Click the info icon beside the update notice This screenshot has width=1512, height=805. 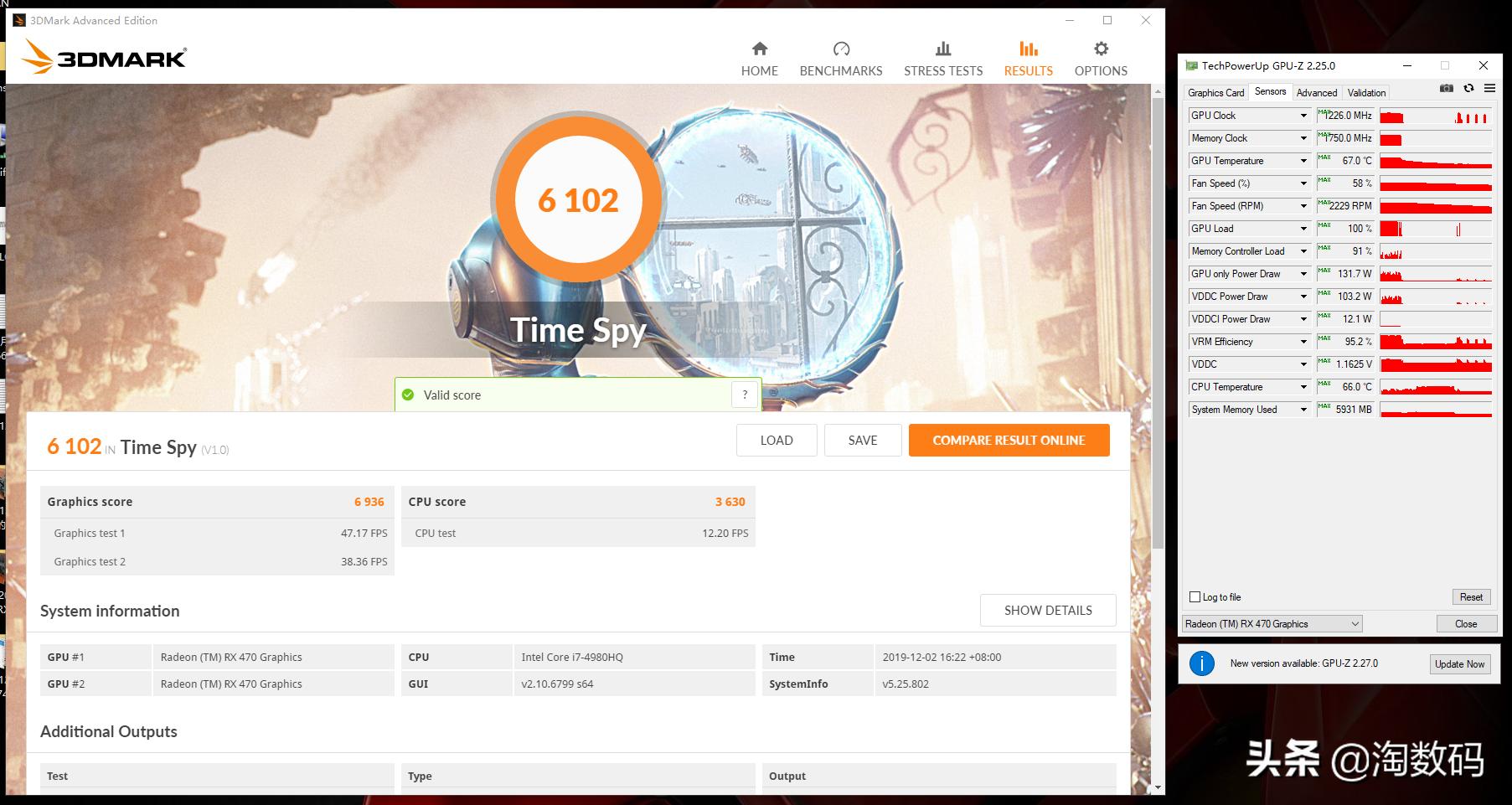coord(1204,663)
